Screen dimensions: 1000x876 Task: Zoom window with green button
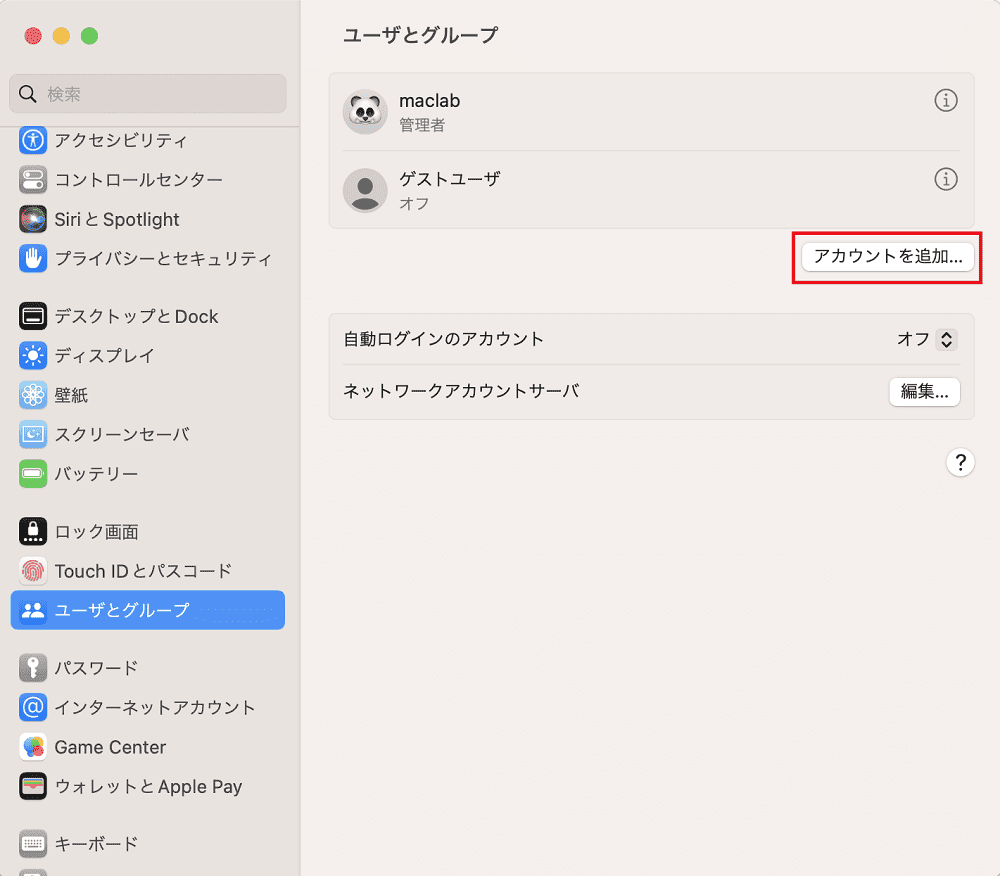[89, 36]
